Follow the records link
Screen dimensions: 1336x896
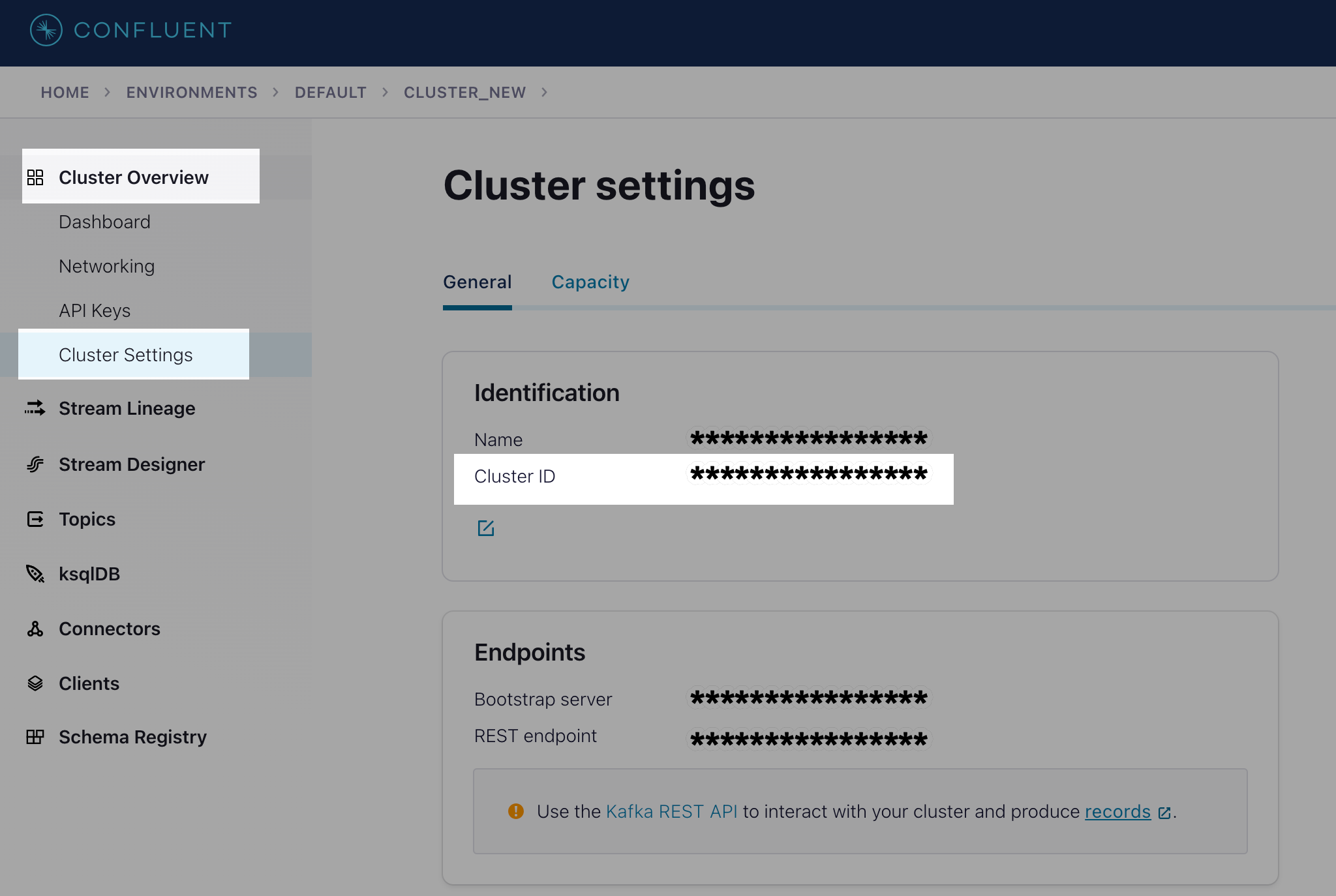coord(1117,811)
